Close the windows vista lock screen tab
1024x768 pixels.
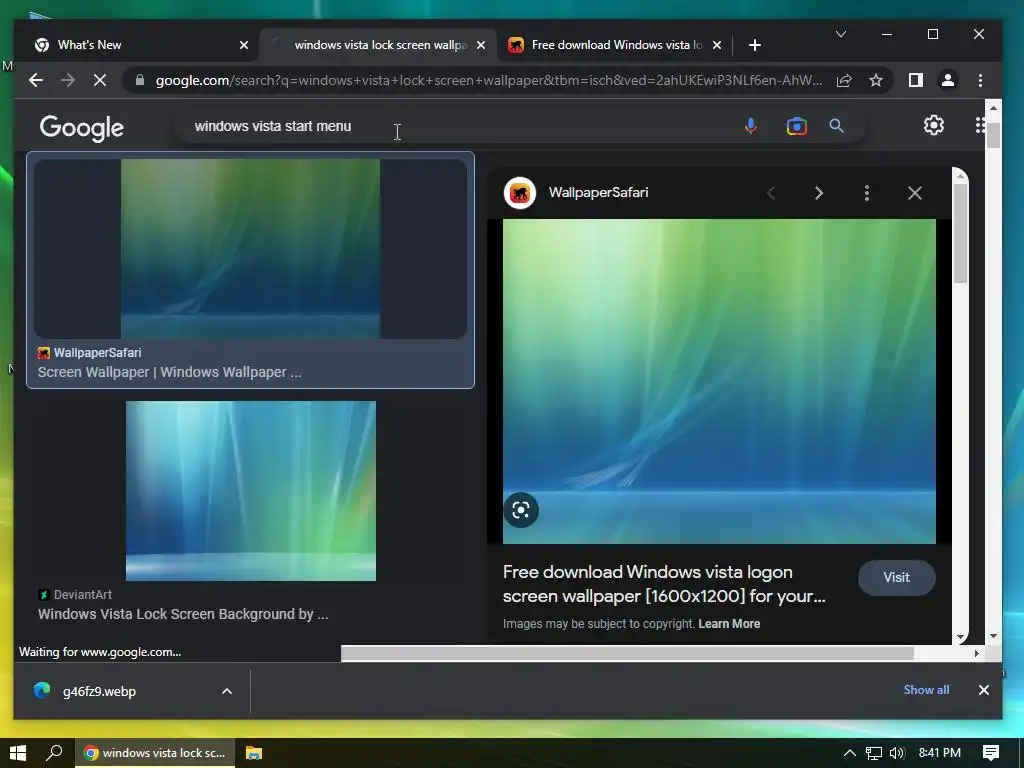pyautogui.click(x=481, y=45)
